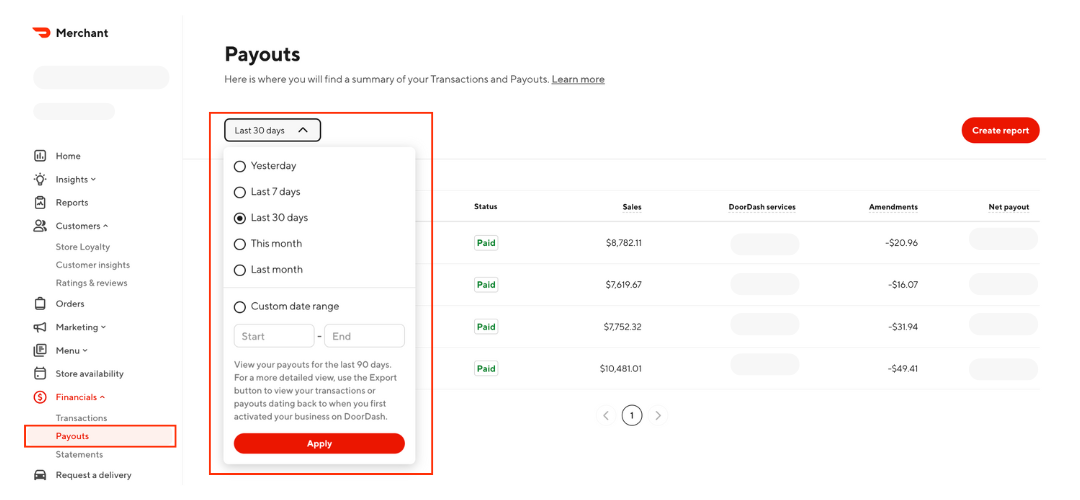Select the This month option

coord(240,244)
